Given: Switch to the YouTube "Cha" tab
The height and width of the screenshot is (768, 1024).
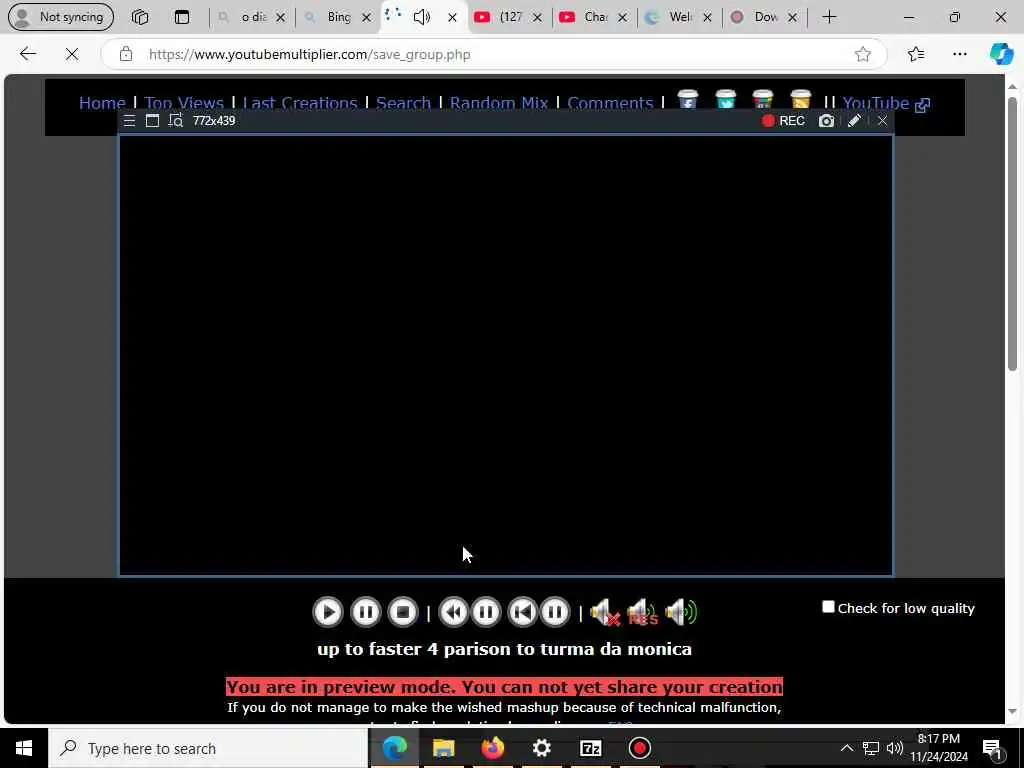Looking at the screenshot, I should (593, 17).
